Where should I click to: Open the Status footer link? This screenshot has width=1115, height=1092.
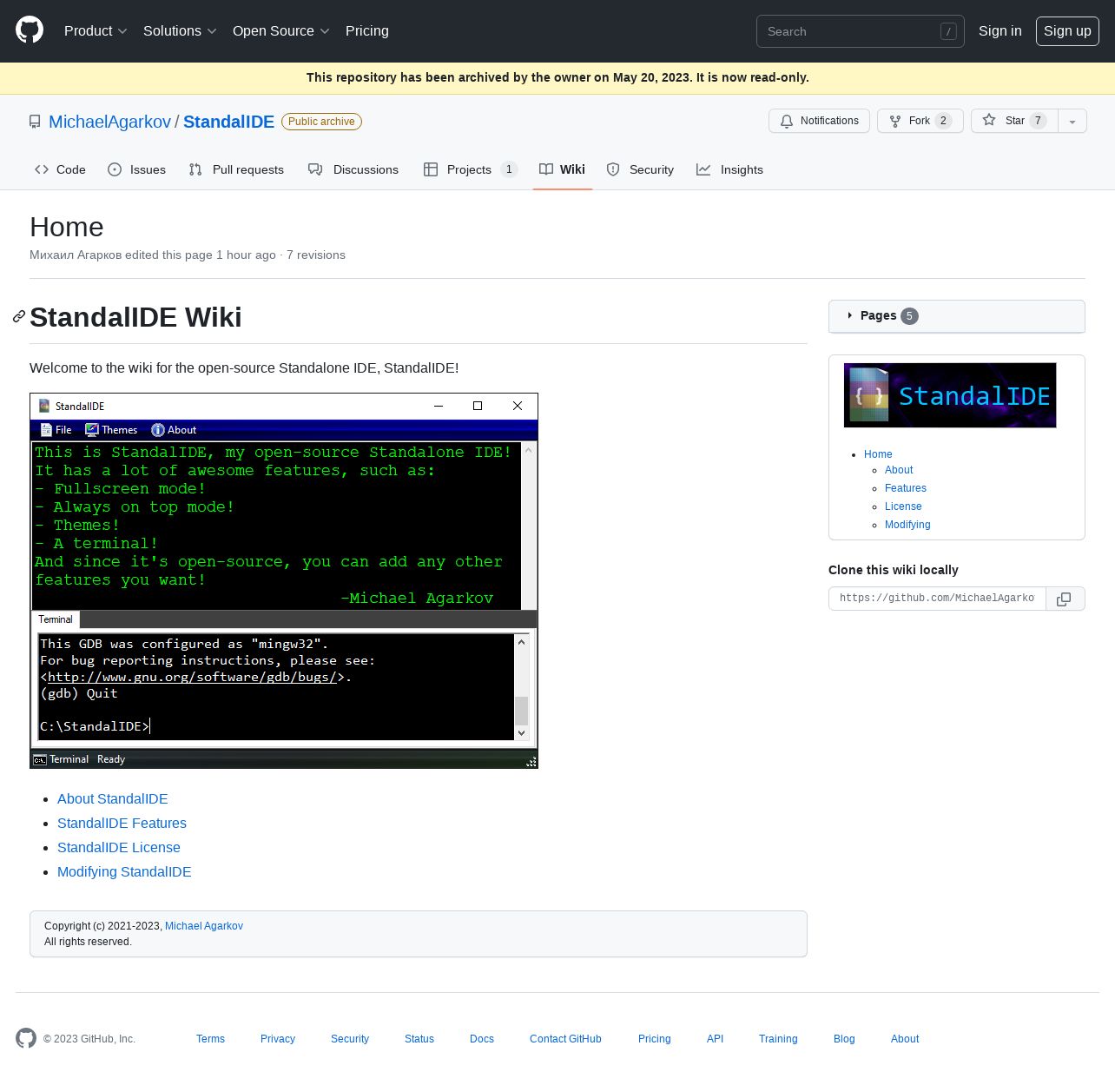(x=419, y=1039)
